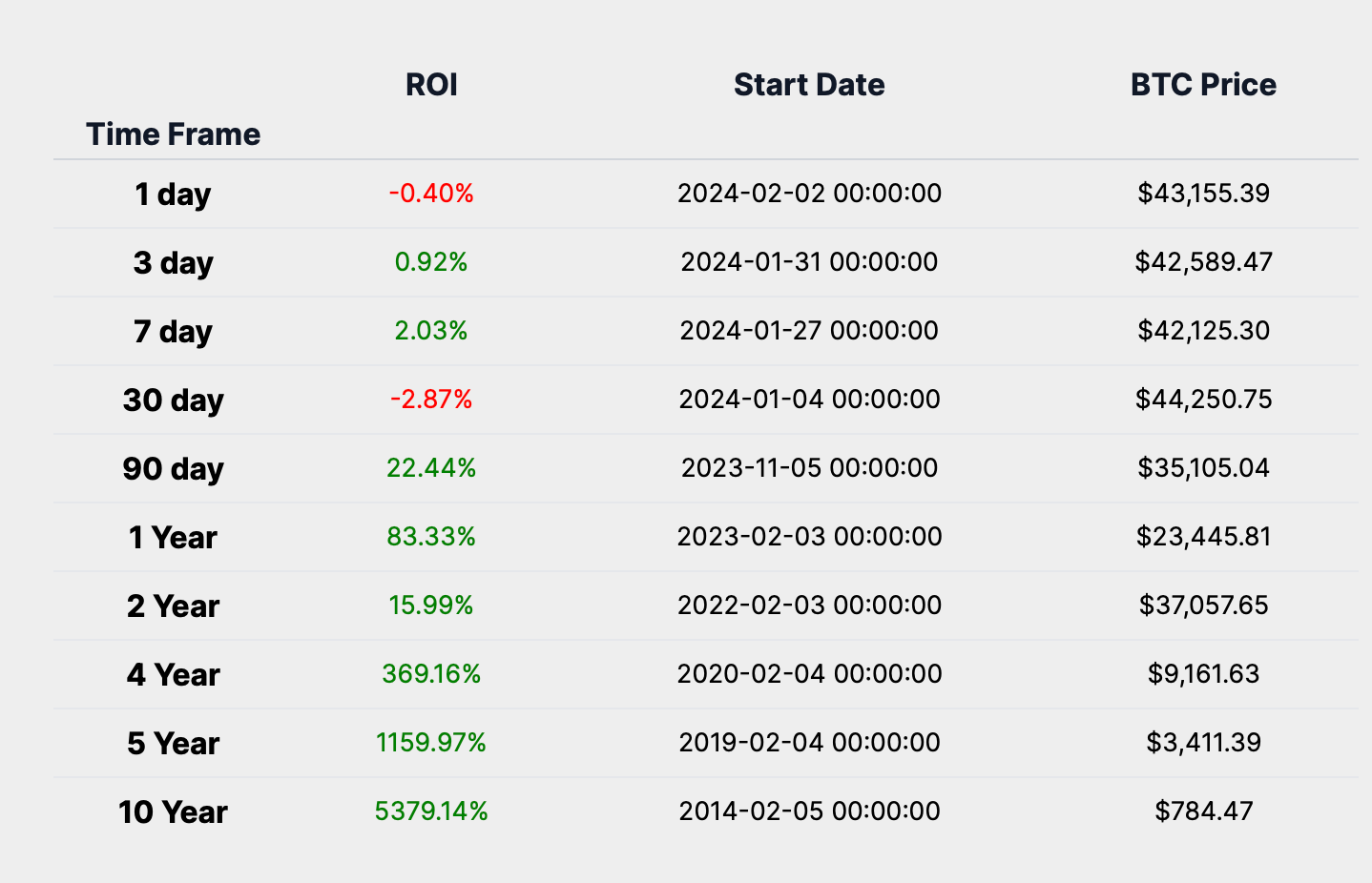Image resolution: width=1372 pixels, height=883 pixels.
Task: Click the 0.92% ROI value
Action: click(431, 262)
